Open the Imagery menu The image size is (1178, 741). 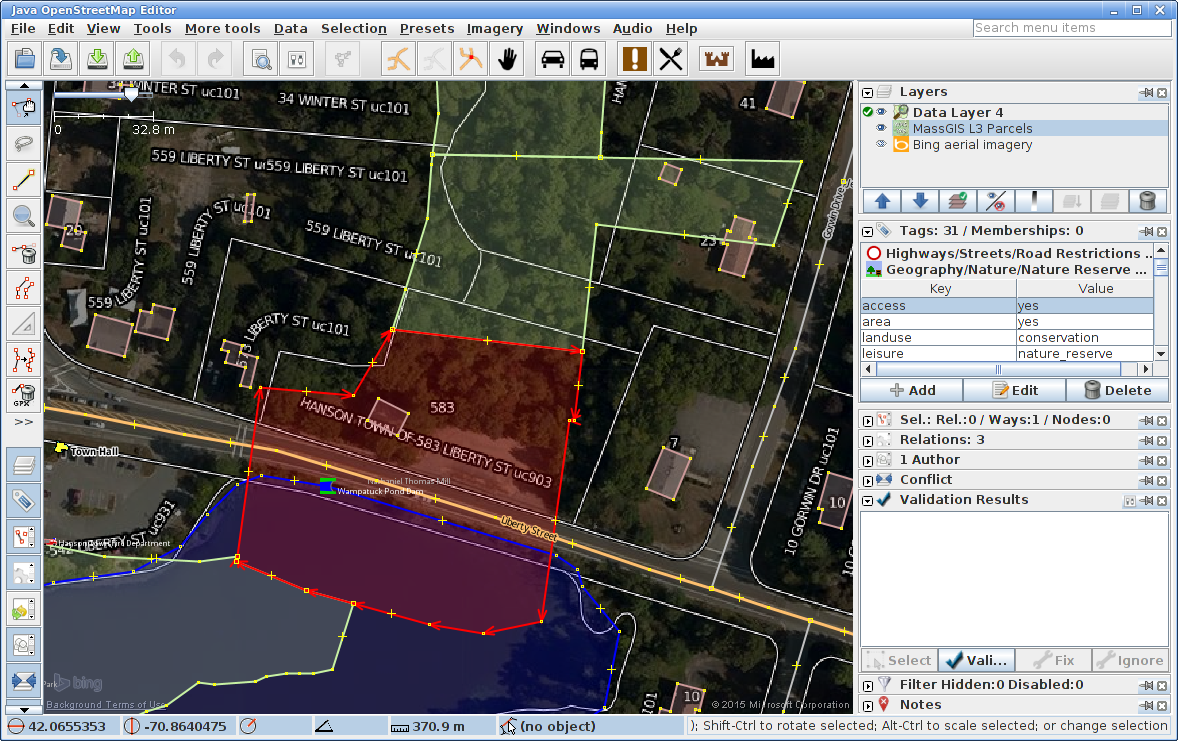[495, 29]
